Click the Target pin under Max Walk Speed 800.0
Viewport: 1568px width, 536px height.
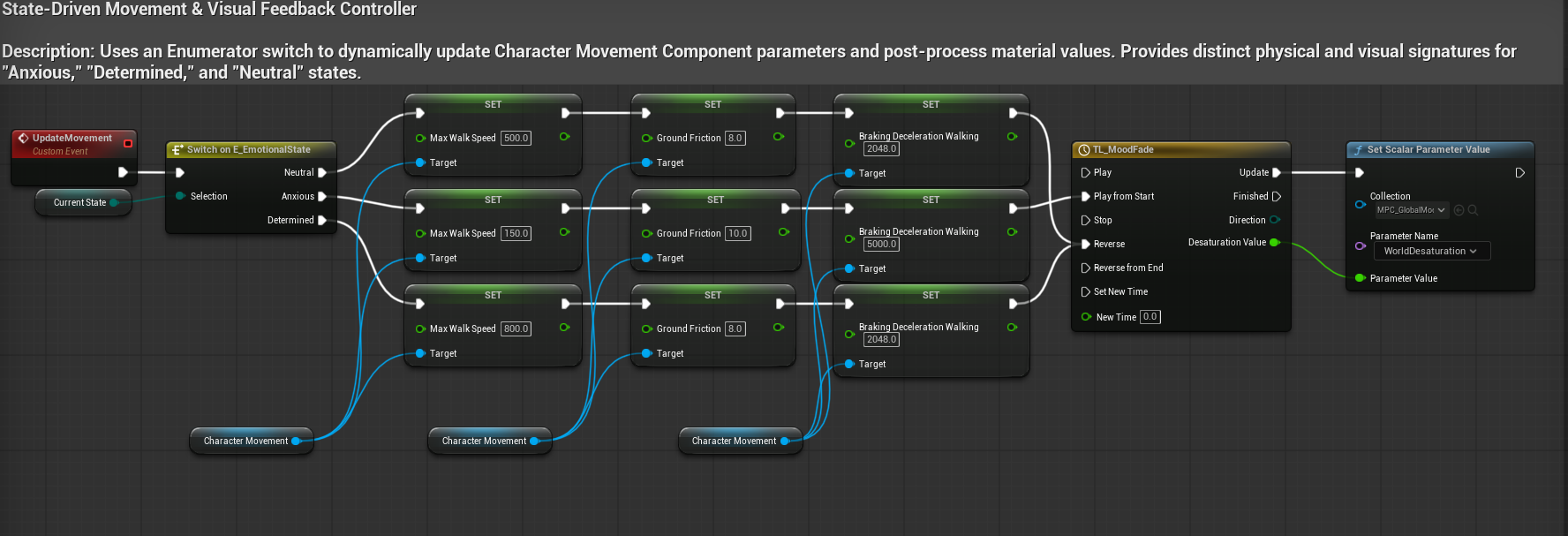(x=420, y=353)
